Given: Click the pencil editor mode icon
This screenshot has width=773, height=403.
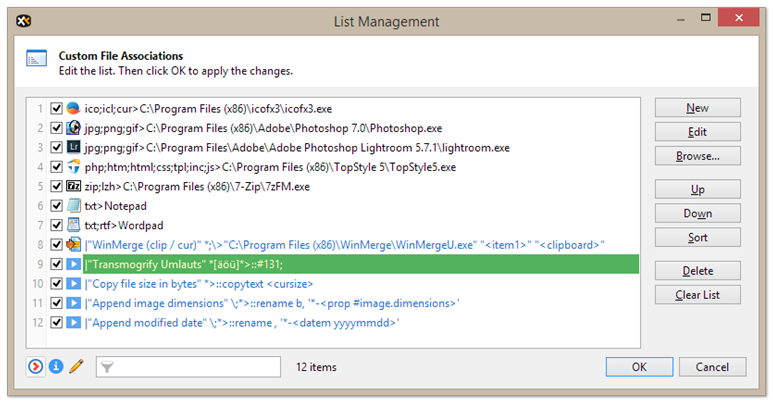Looking at the screenshot, I should point(76,367).
